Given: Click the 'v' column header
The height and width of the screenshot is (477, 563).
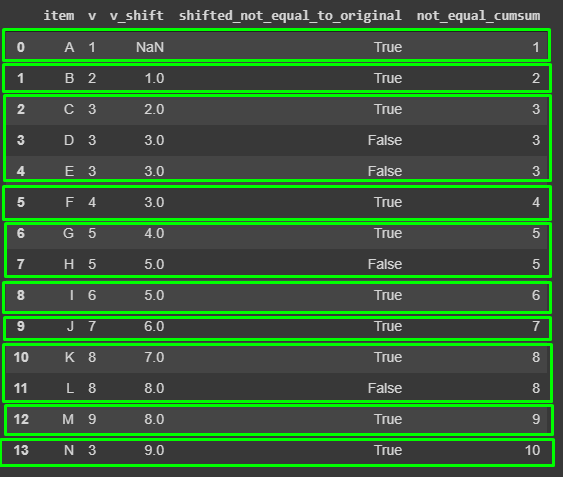Looking at the screenshot, I should tap(92, 16).
